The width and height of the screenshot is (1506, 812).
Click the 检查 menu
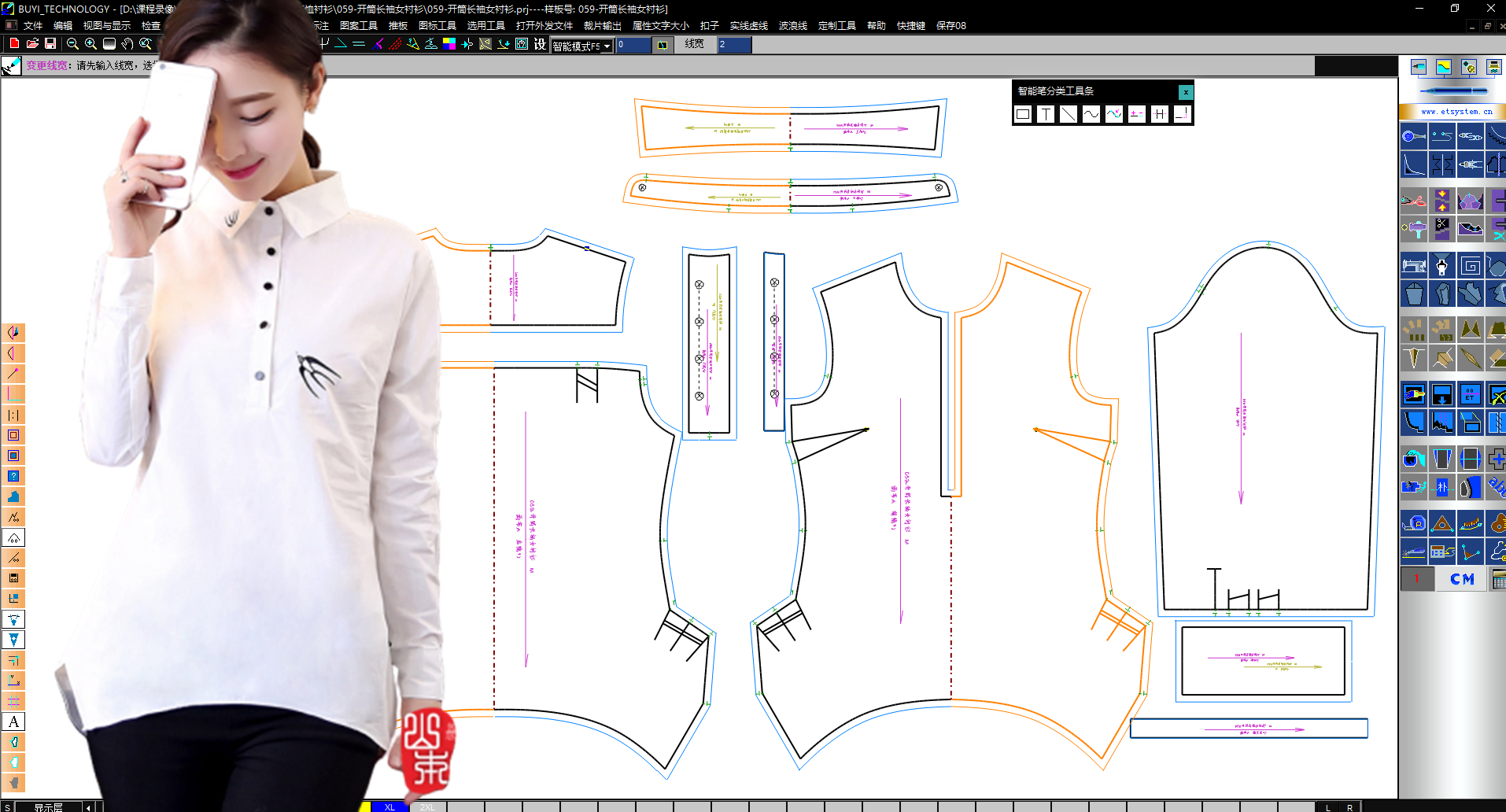(x=151, y=25)
